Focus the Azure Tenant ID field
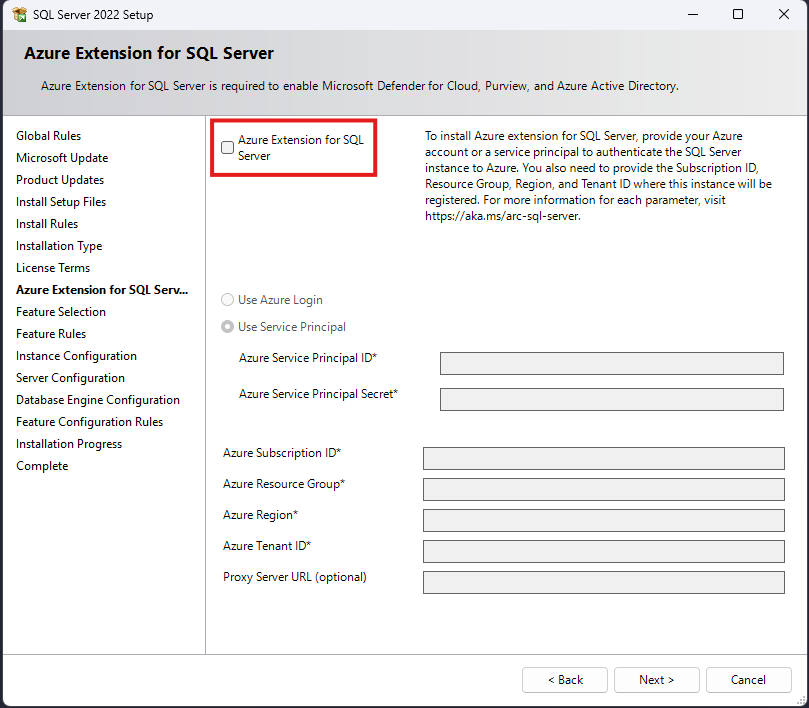The height and width of the screenshot is (708, 809). tap(603, 551)
